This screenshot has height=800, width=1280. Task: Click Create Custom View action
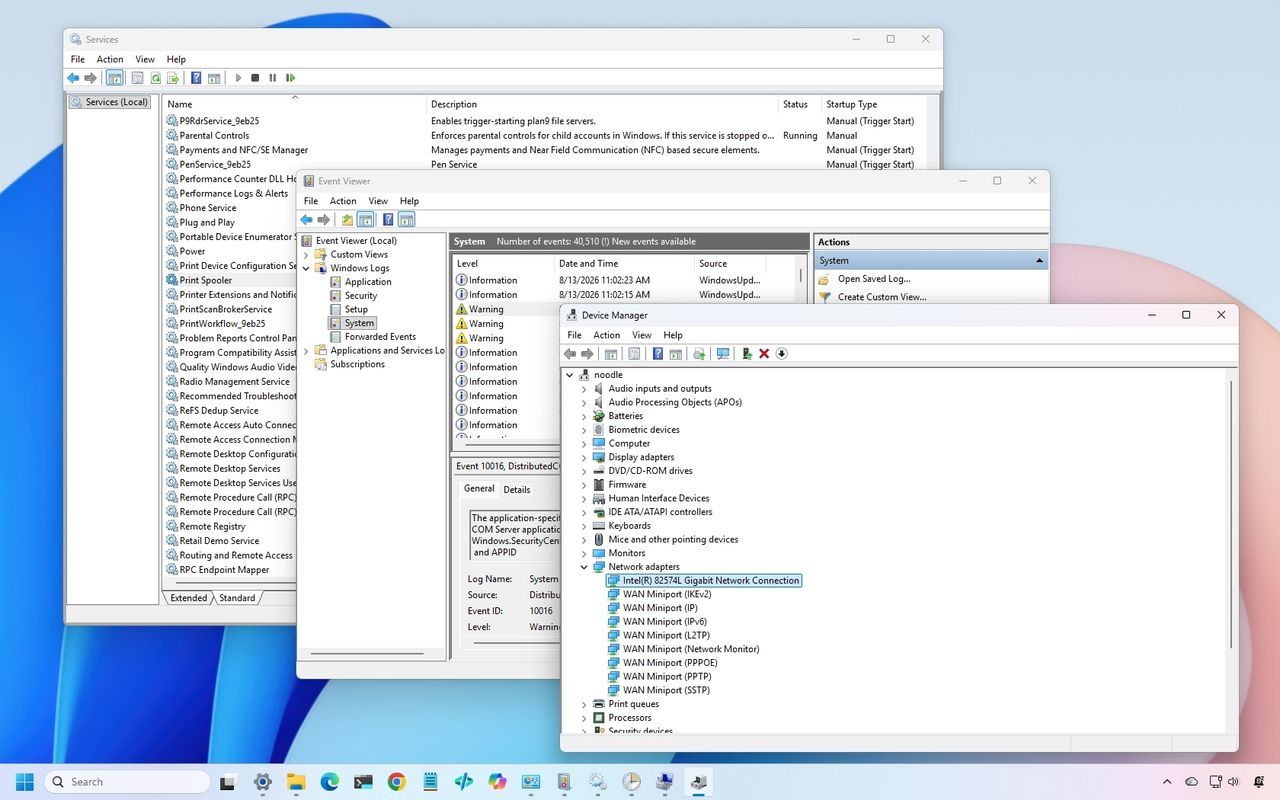click(x=882, y=297)
